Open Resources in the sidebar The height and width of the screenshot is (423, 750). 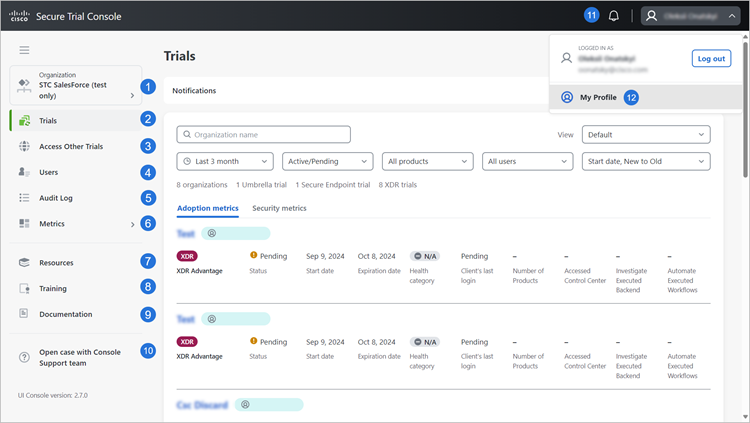click(76, 263)
